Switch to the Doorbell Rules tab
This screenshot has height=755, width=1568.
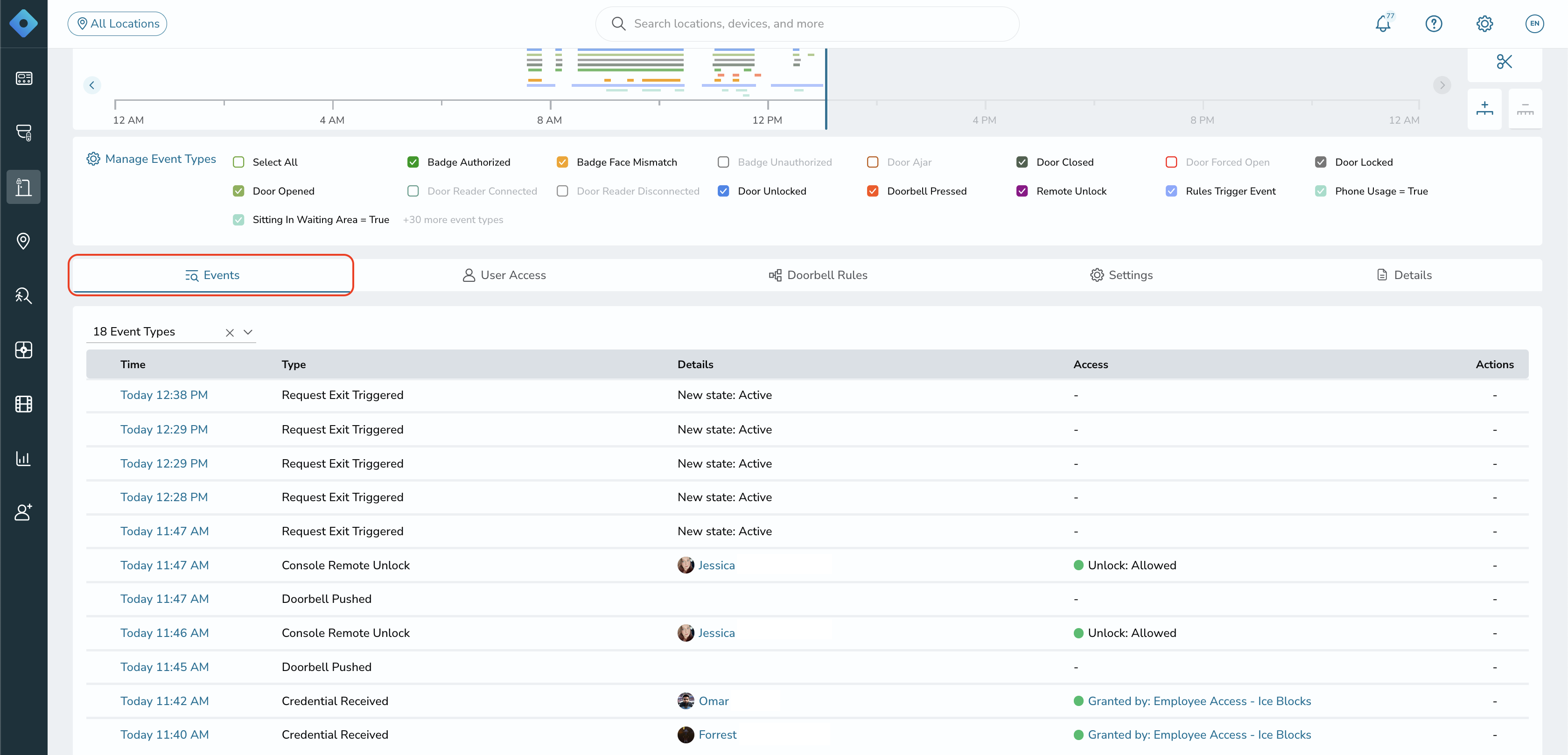click(818, 275)
